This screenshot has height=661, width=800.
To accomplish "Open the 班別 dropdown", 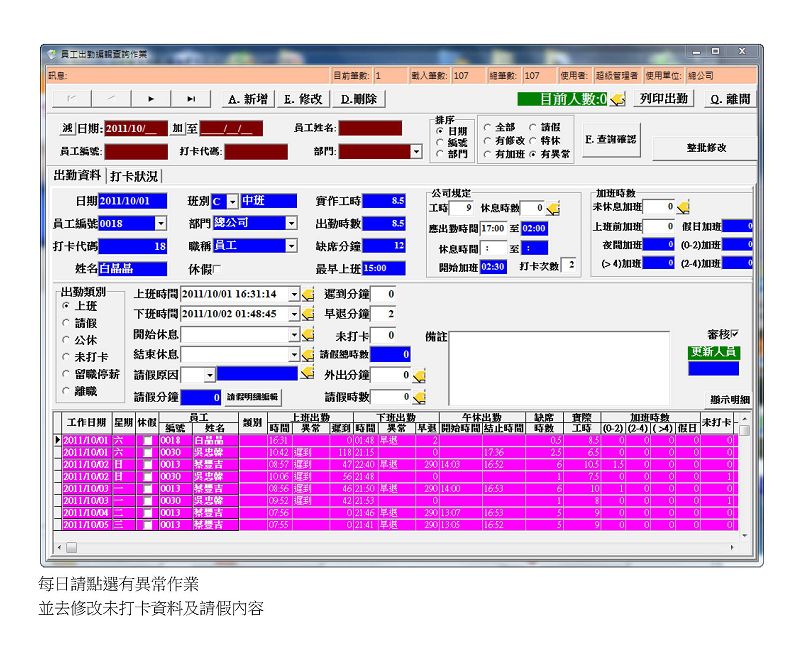I will coord(231,201).
